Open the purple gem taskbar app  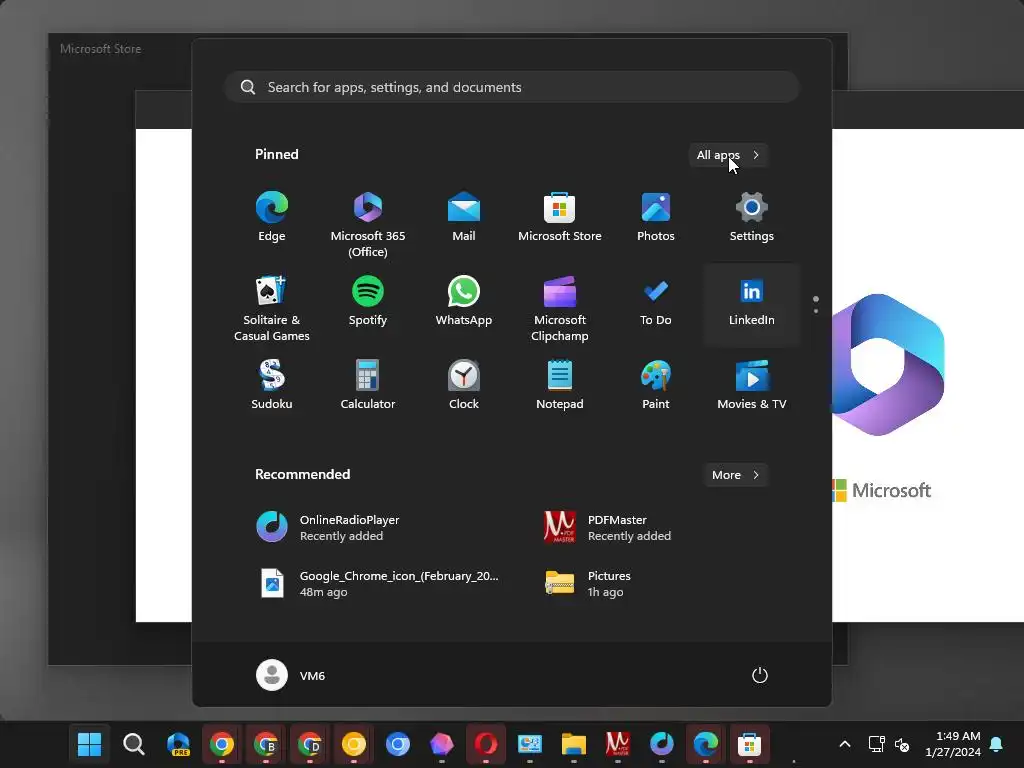pyautogui.click(x=441, y=744)
